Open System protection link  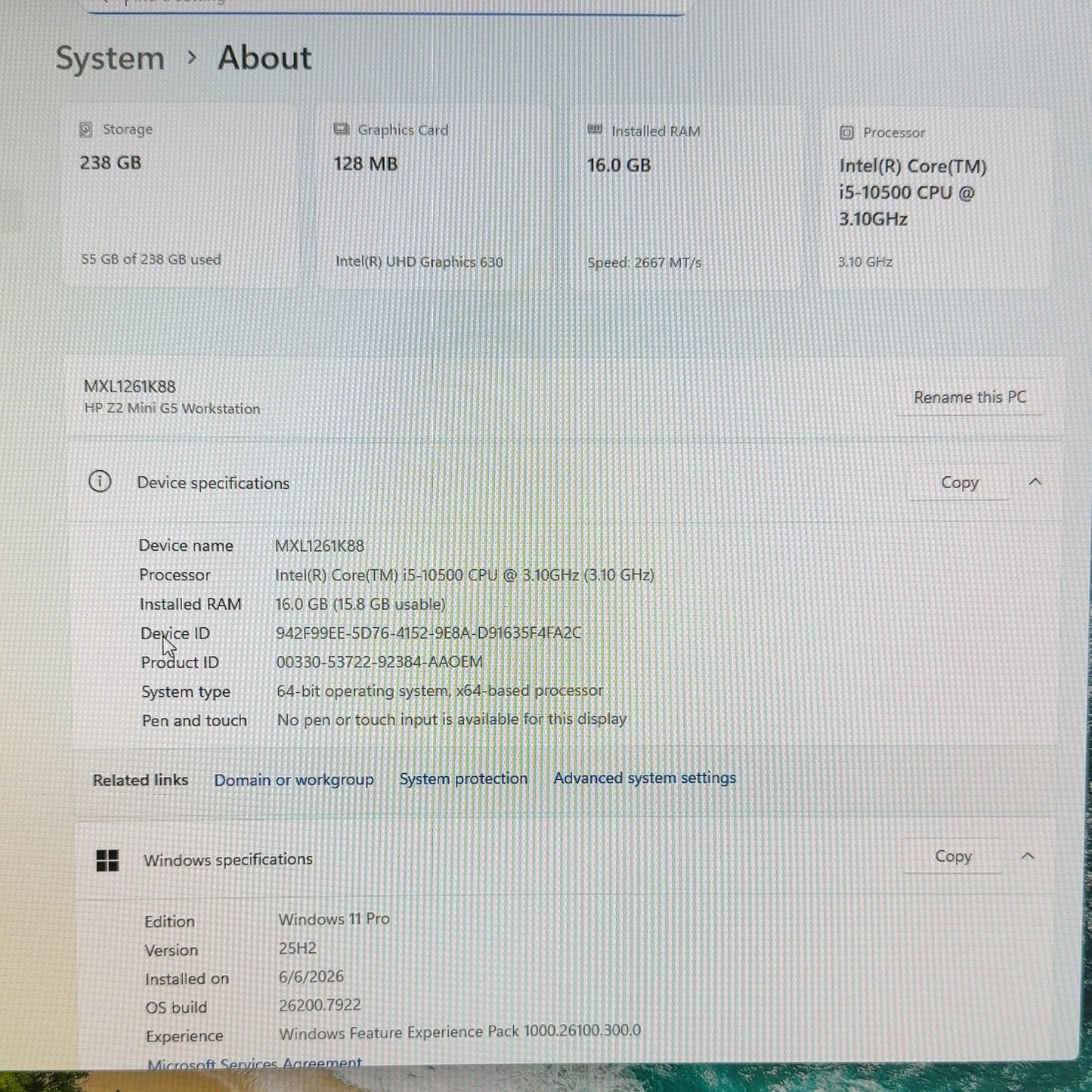(x=464, y=778)
